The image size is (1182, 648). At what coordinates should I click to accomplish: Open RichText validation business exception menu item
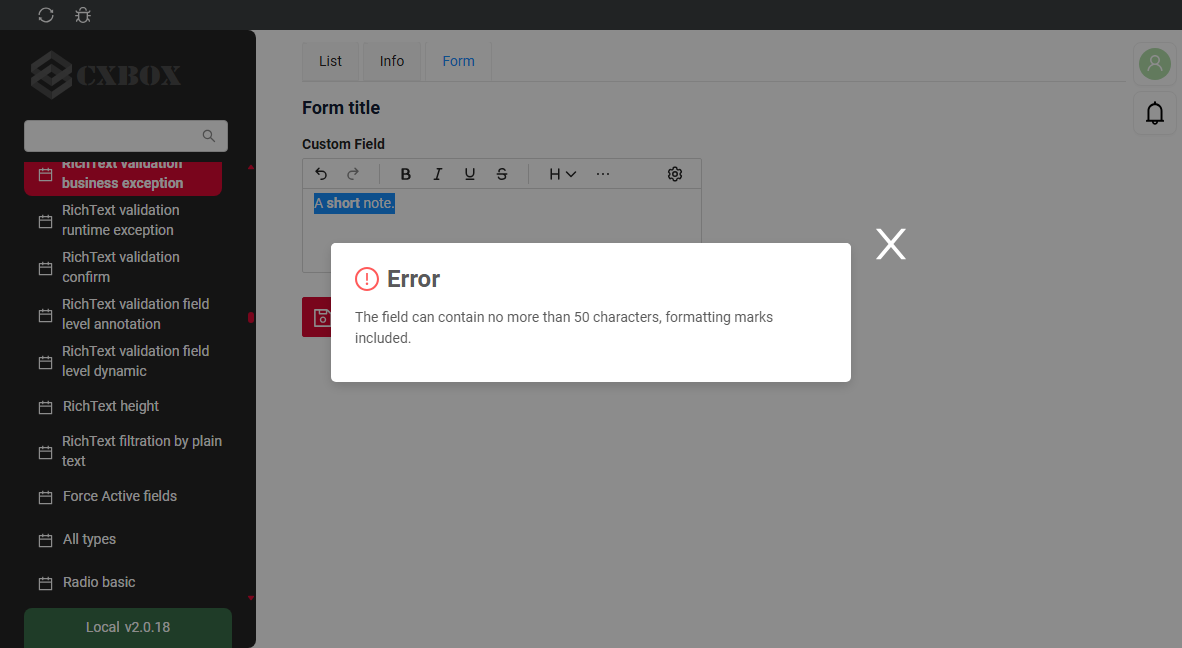[x=123, y=178]
